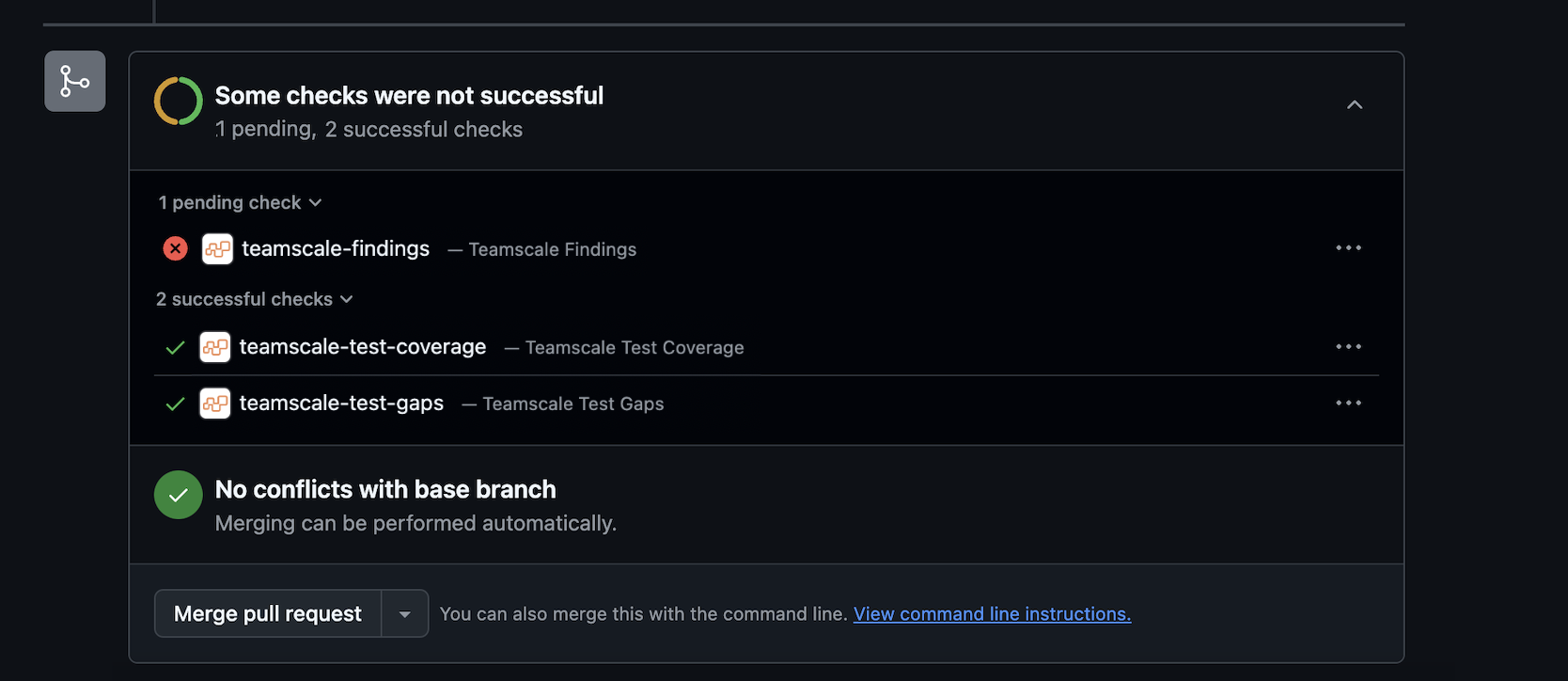The width and height of the screenshot is (1568, 681).
Task: Open the teamscale-test-gaps check name
Action: pos(341,404)
